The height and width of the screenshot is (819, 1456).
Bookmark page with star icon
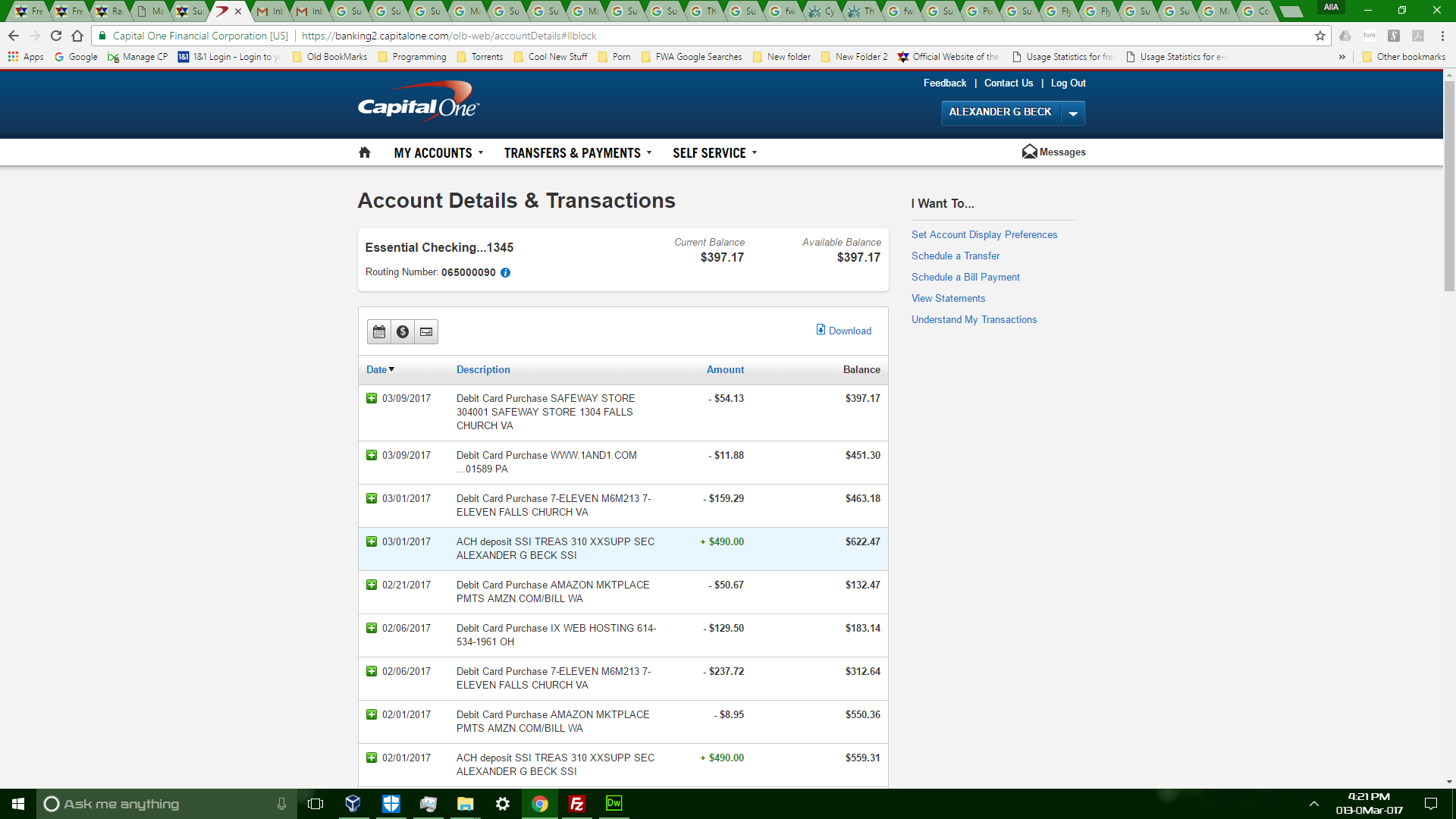click(1320, 36)
